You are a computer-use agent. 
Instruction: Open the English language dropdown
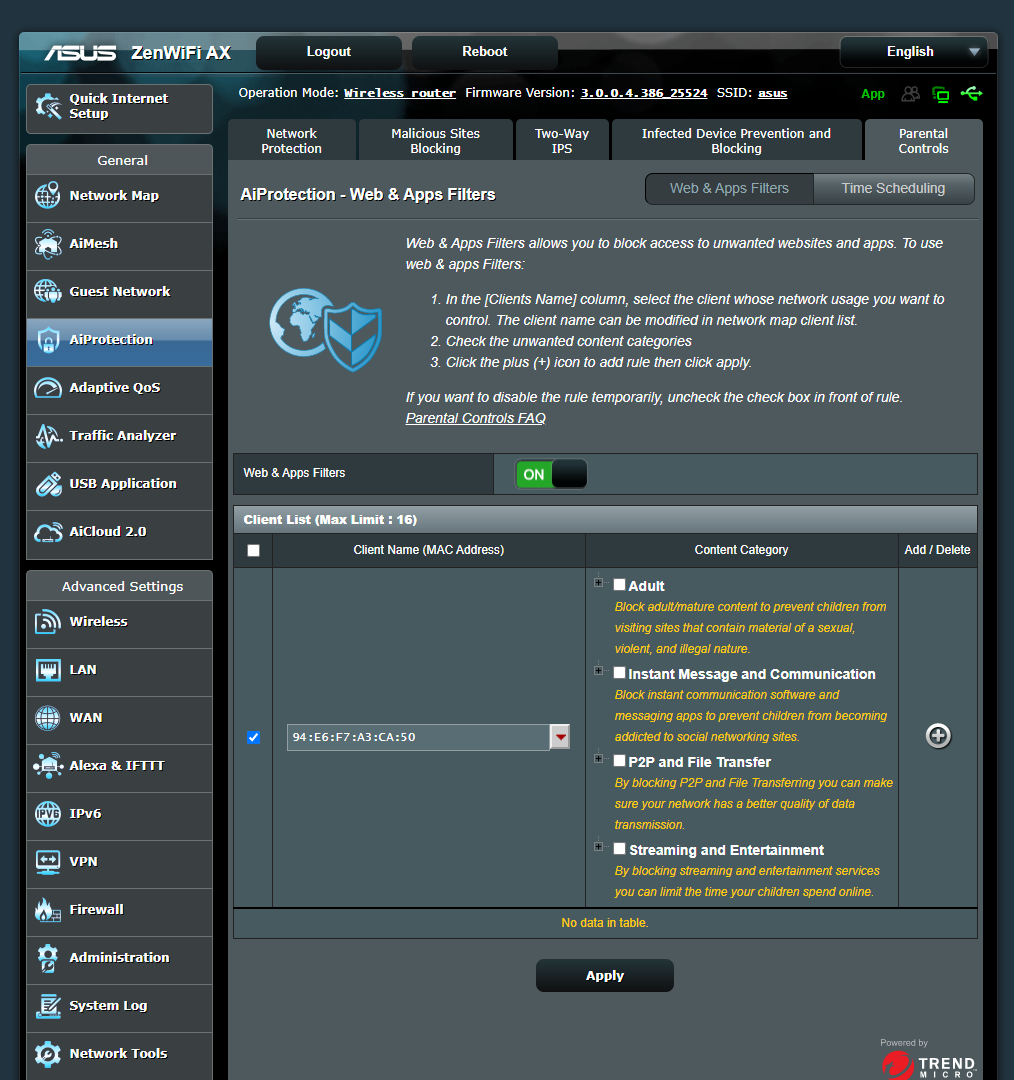coord(913,52)
